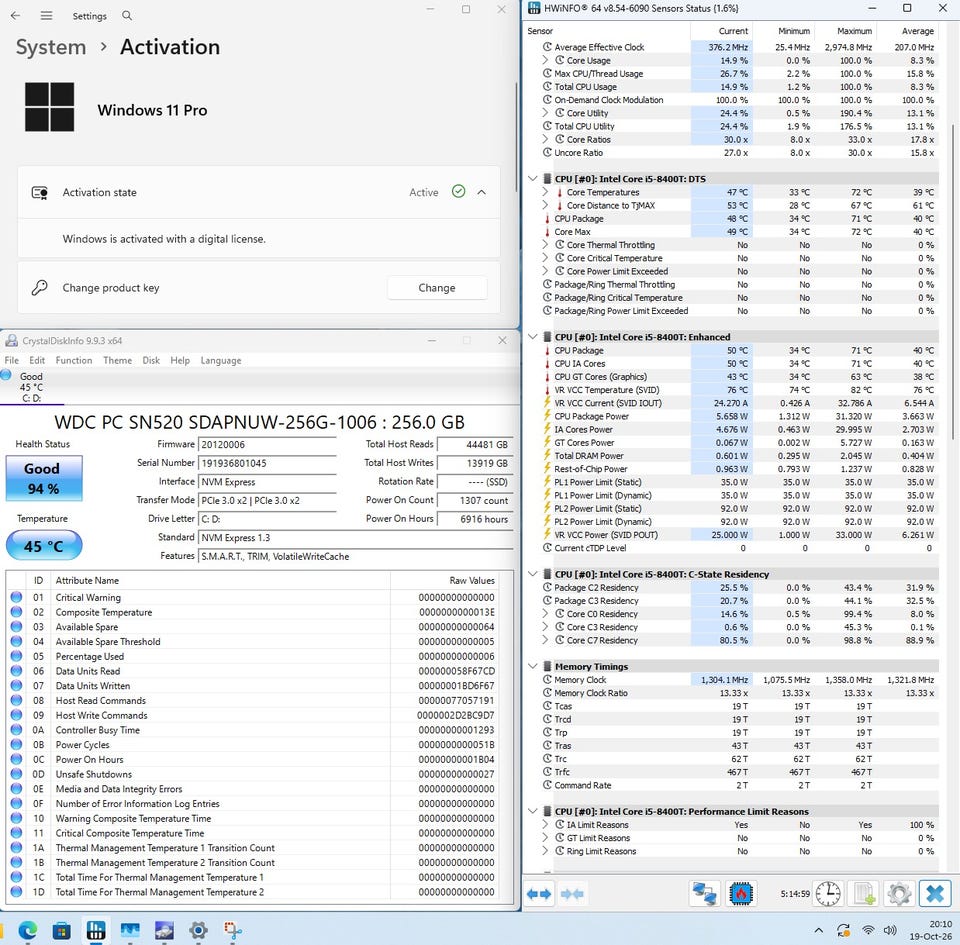This screenshot has width=960, height=945.
Task: Expand the IA Limit Reasons row
Action: pyautogui.click(x=545, y=824)
